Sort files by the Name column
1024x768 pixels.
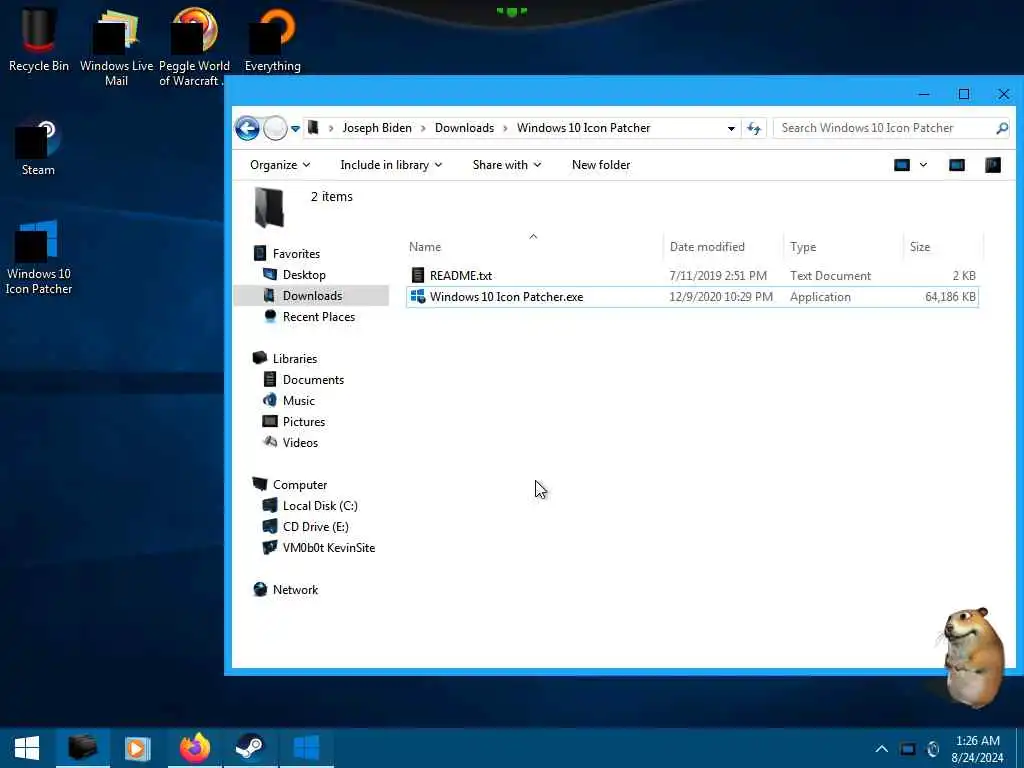(533, 247)
